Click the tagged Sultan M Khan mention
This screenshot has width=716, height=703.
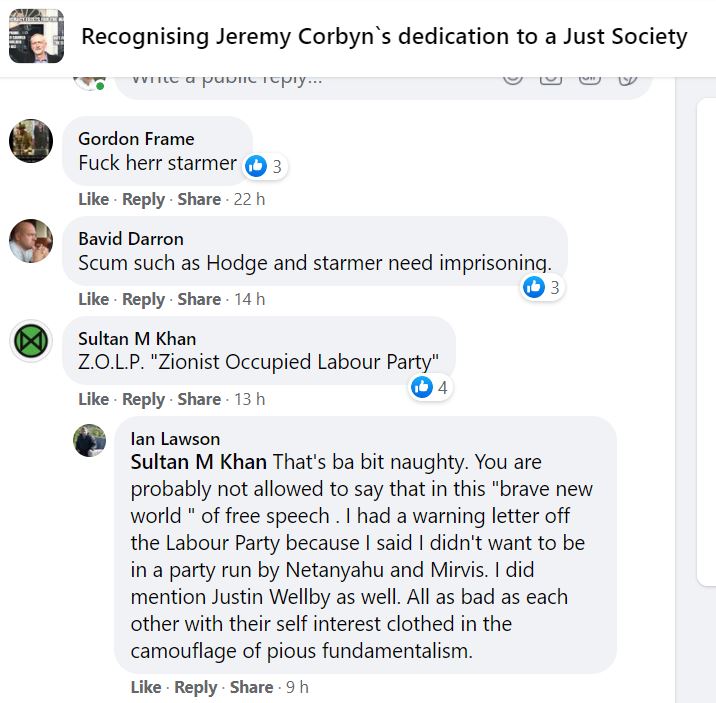point(199,462)
